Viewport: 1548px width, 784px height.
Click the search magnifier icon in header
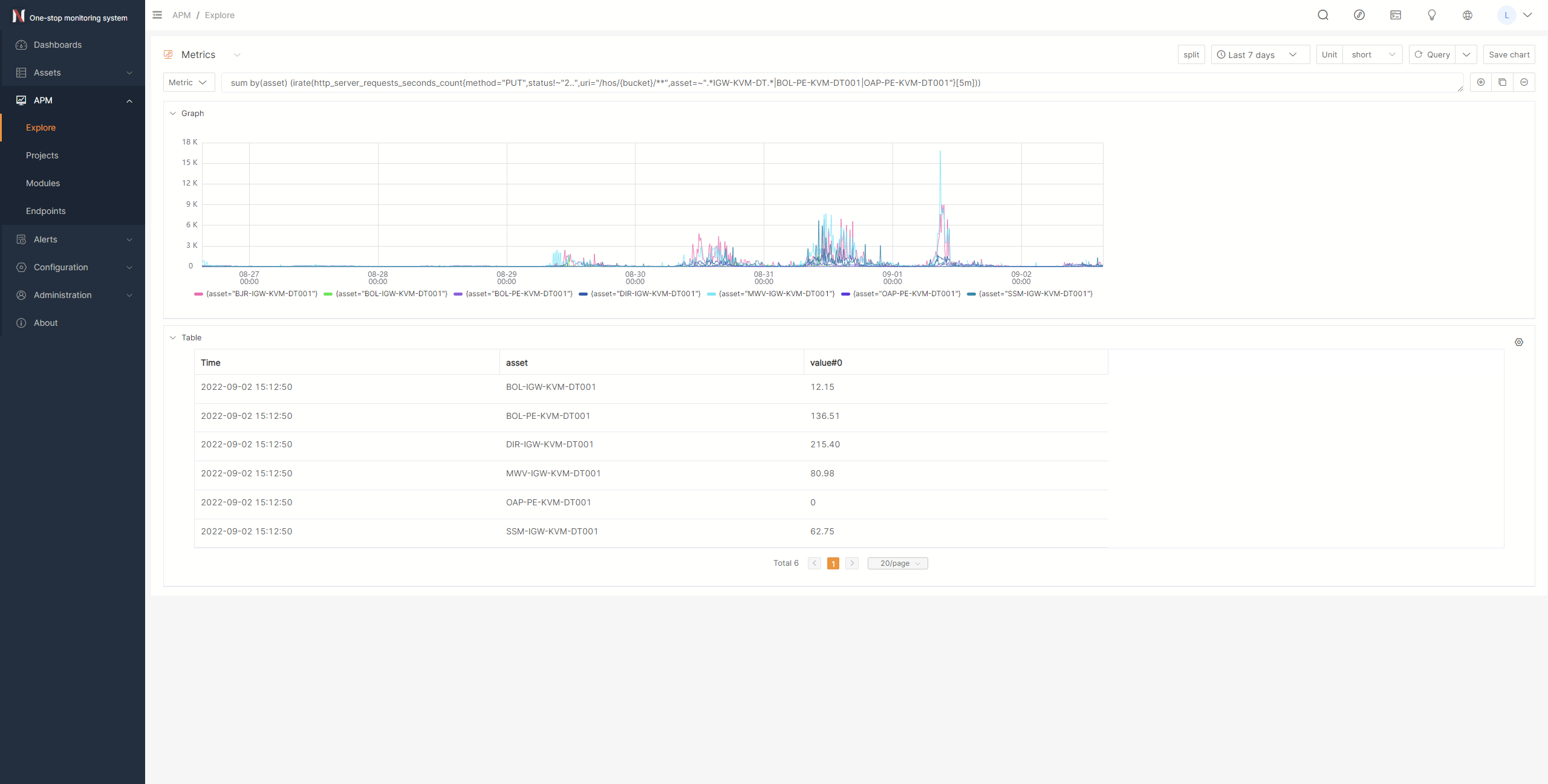1322,15
